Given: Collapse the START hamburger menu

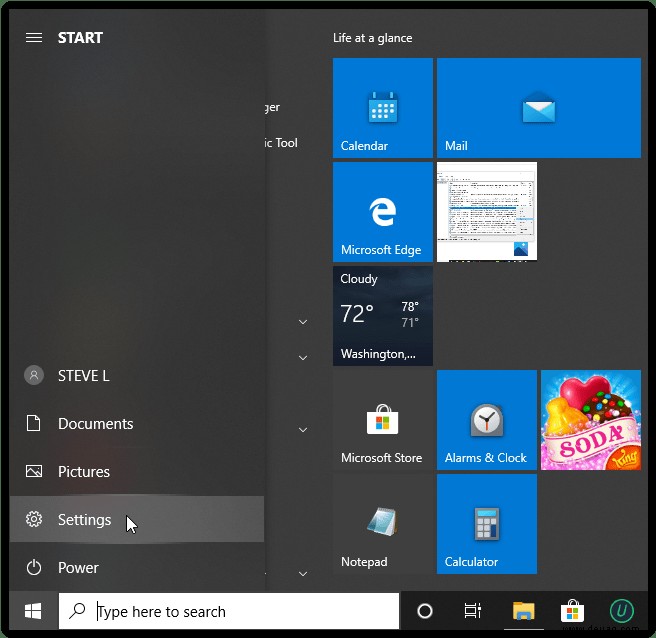Looking at the screenshot, I should [34, 38].
